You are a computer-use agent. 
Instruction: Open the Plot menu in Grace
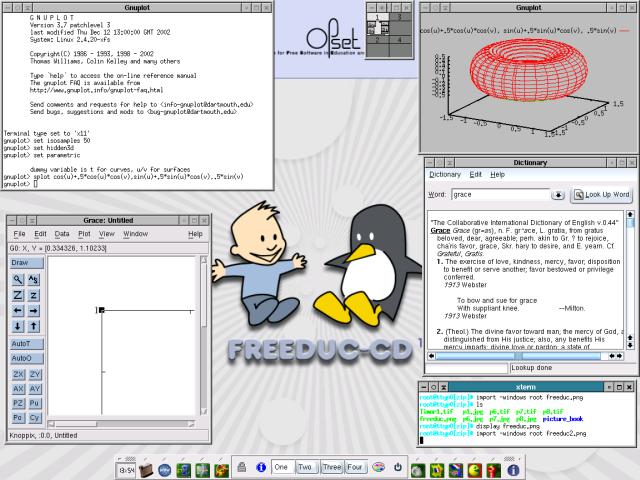84,234
